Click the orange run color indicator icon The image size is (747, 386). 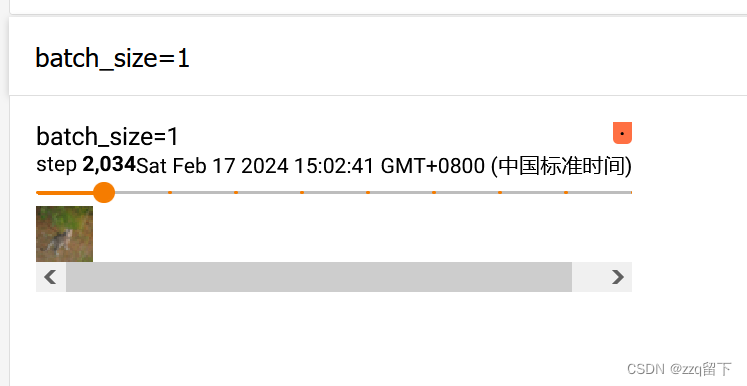click(622, 133)
